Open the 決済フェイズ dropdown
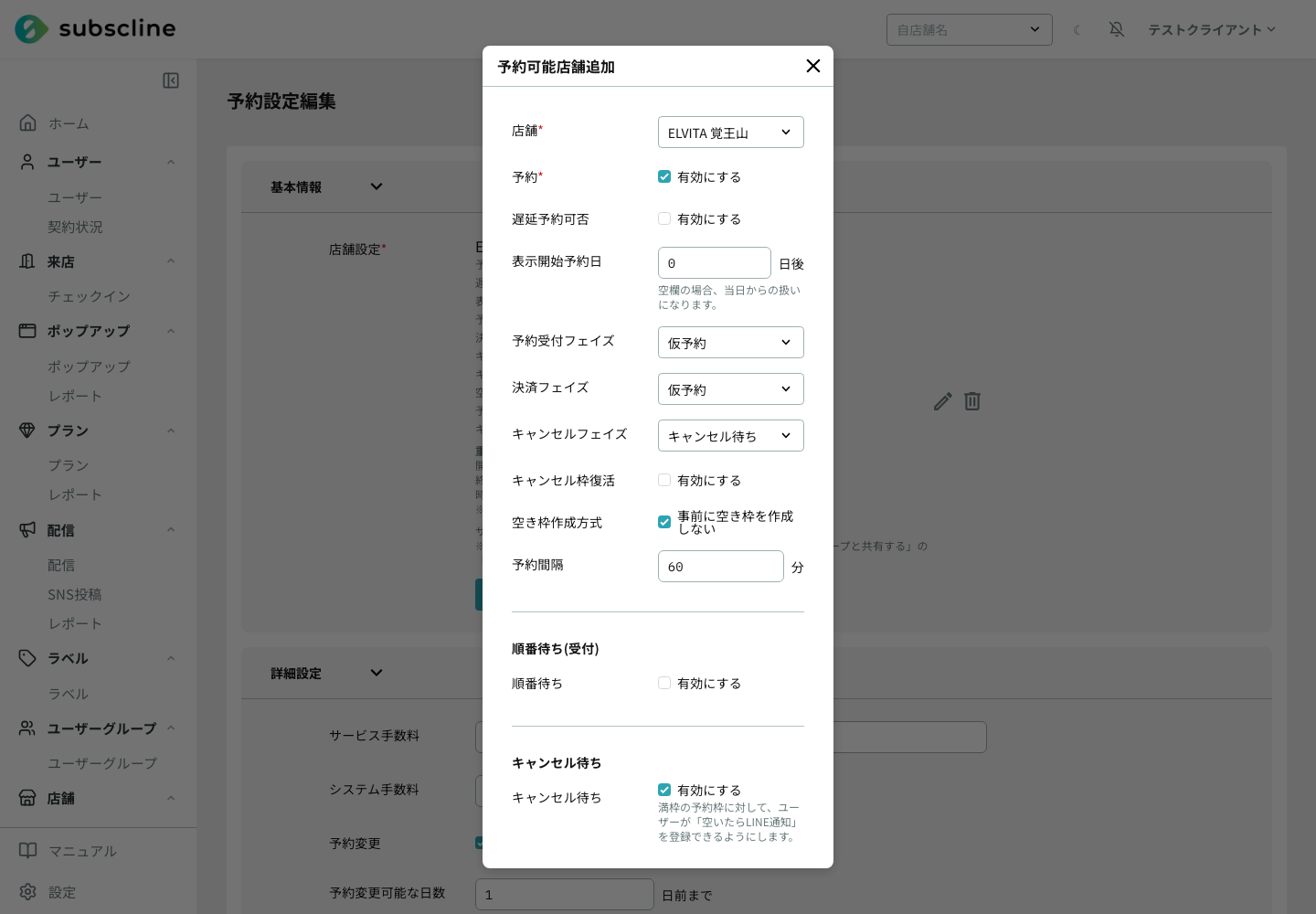This screenshot has width=1316, height=914. tap(731, 389)
